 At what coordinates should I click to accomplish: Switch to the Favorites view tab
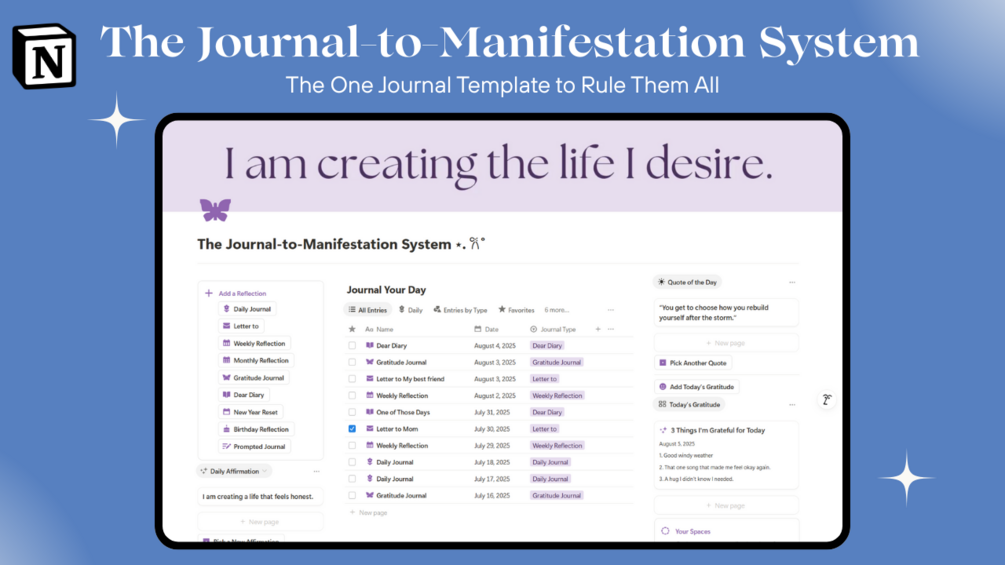pos(516,310)
